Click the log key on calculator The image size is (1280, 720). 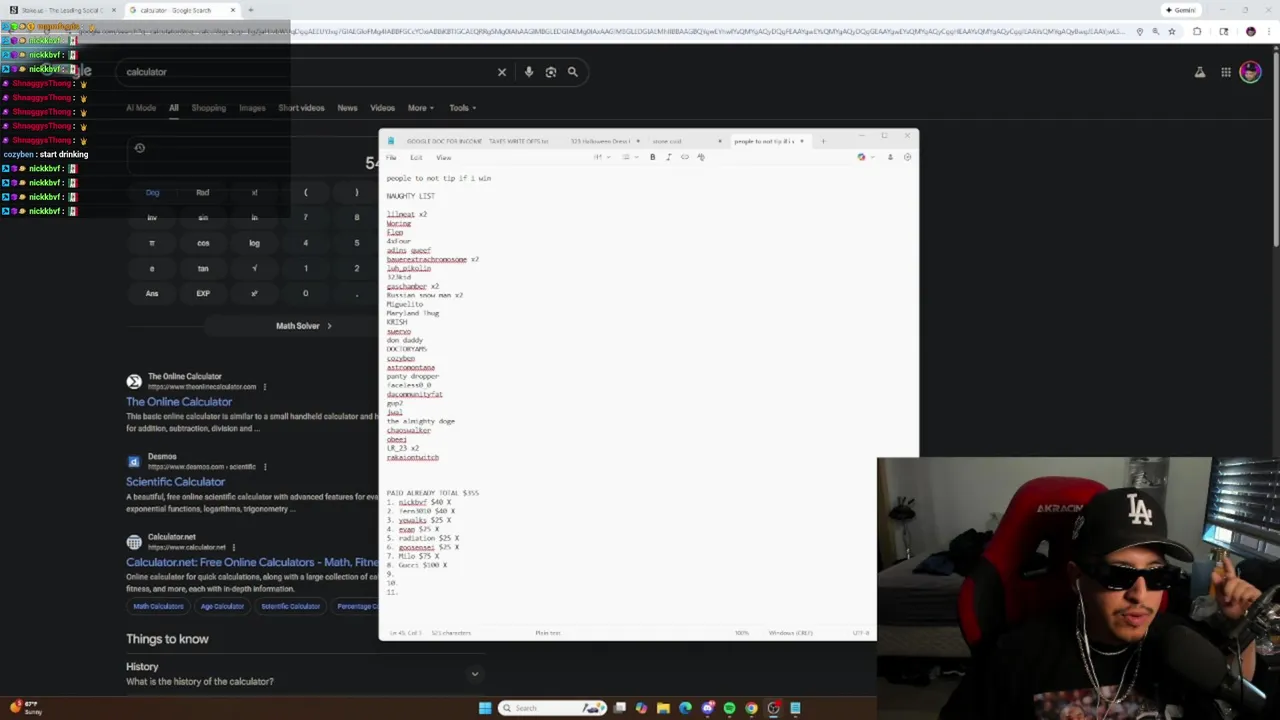tap(254, 243)
